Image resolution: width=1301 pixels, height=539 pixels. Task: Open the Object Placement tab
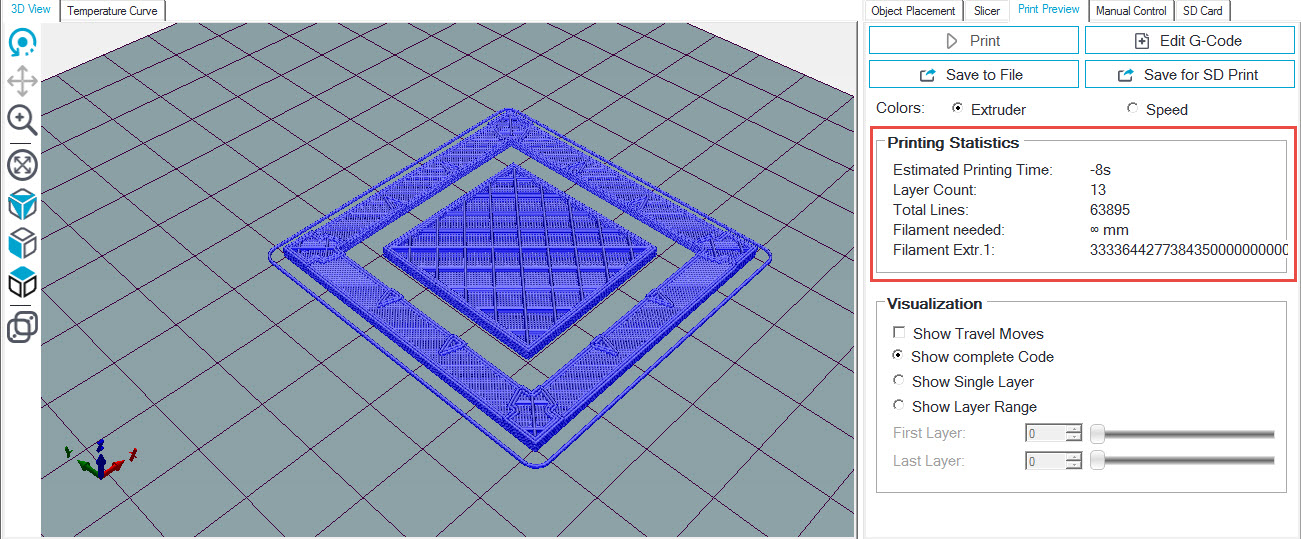913,11
